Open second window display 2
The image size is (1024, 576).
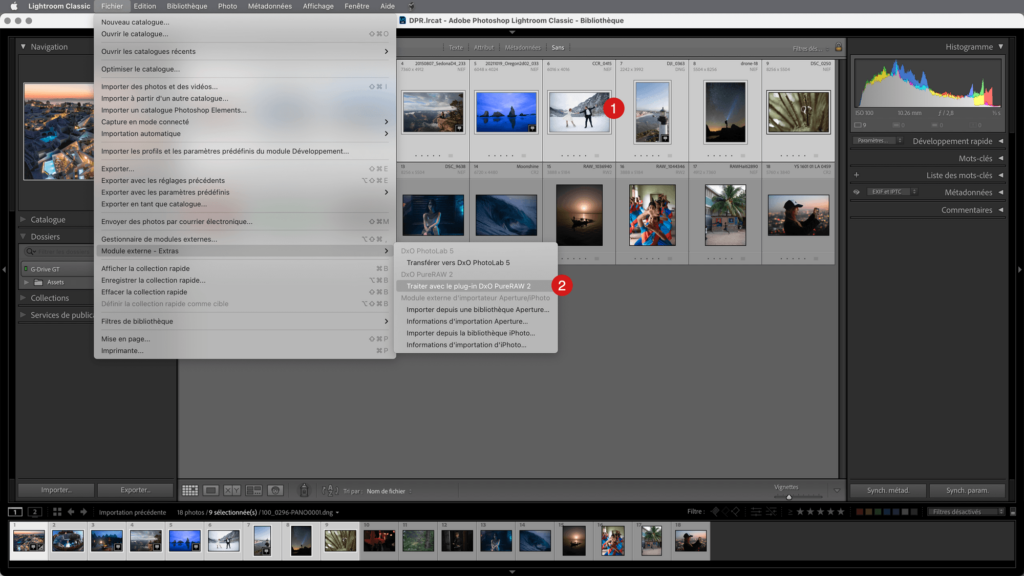pyautogui.click(x=35, y=512)
